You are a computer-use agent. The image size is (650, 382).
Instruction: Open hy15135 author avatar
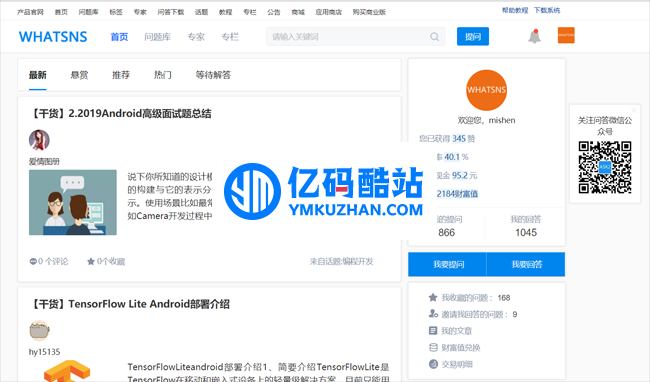click(x=39, y=330)
